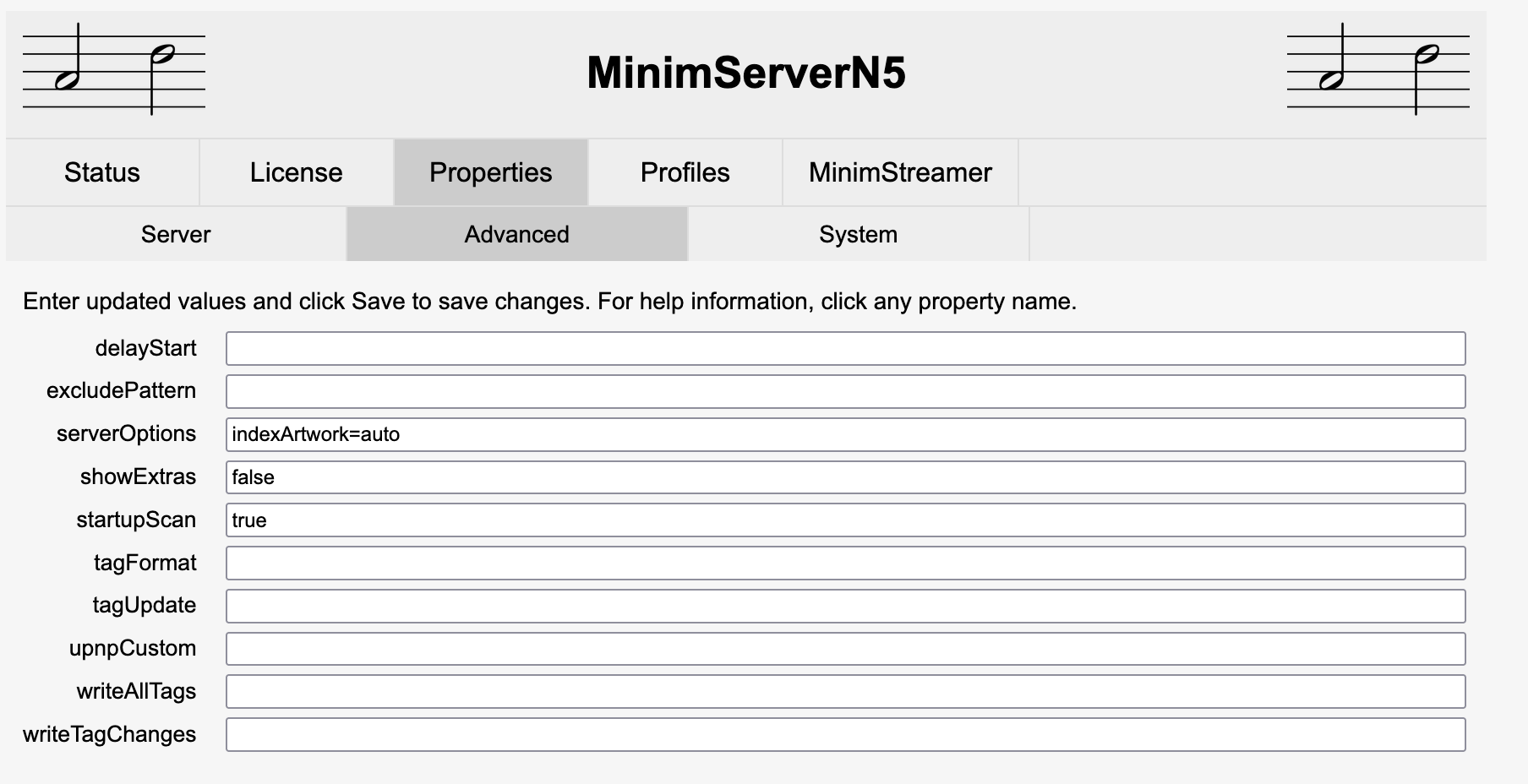
Task: Open the System sub-tab
Action: pyautogui.click(x=859, y=234)
